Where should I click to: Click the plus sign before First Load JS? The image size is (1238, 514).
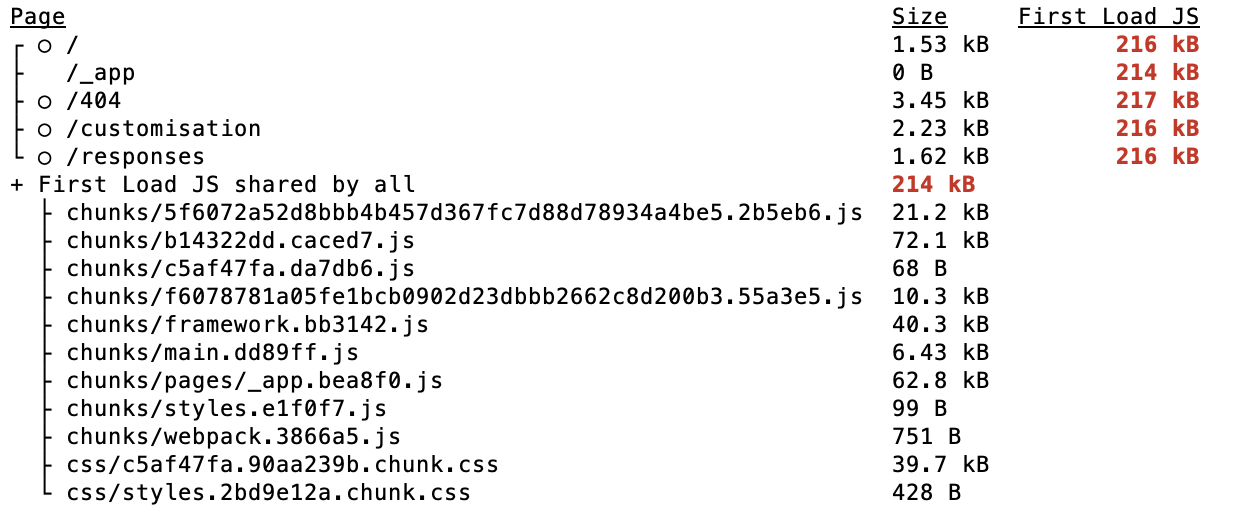tap(16, 185)
